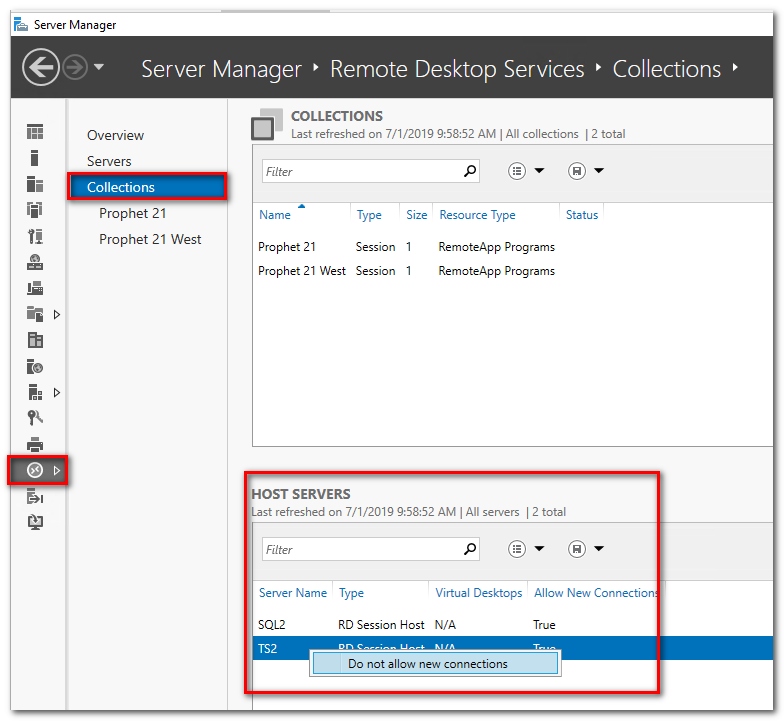784x721 pixels.
Task: Sort collections by Resource Type column
Action: pos(478,214)
